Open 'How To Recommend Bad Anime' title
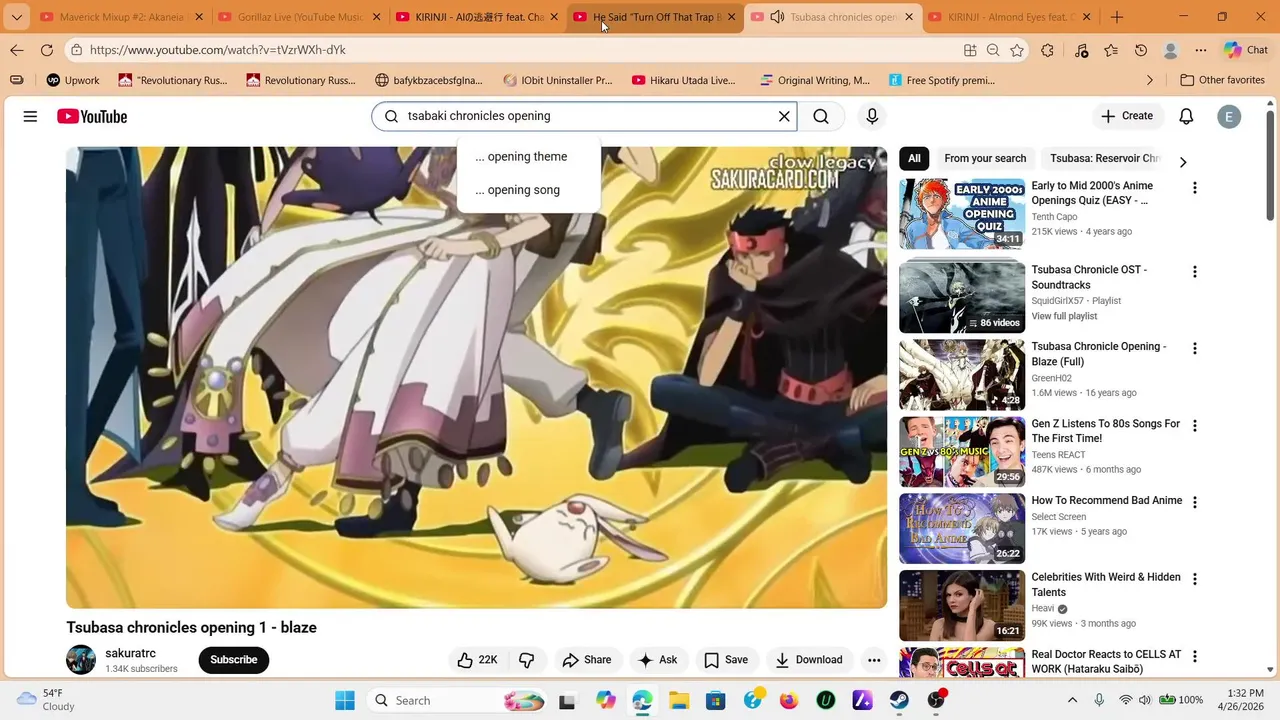 click(1107, 500)
